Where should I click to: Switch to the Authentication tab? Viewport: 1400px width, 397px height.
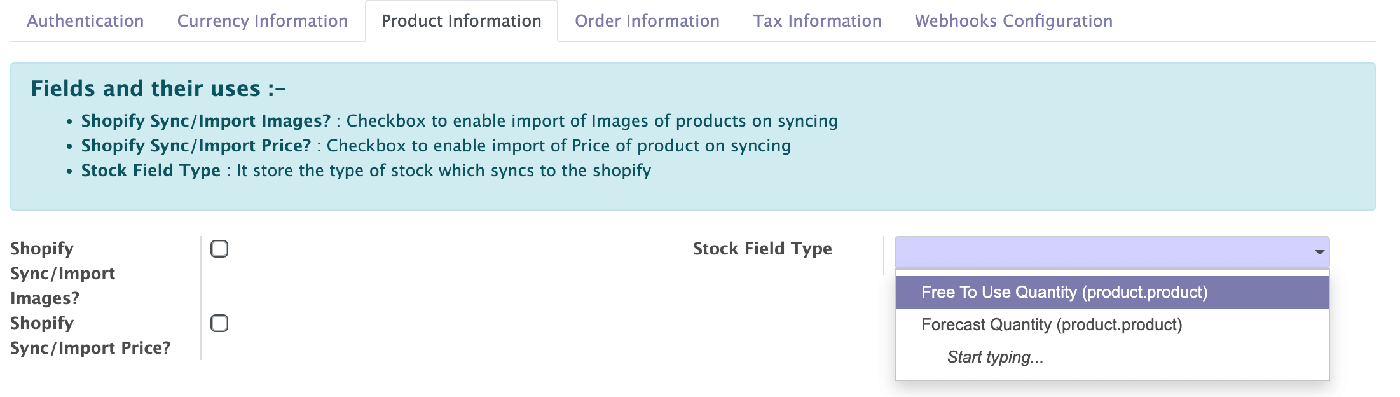point(85,21)
